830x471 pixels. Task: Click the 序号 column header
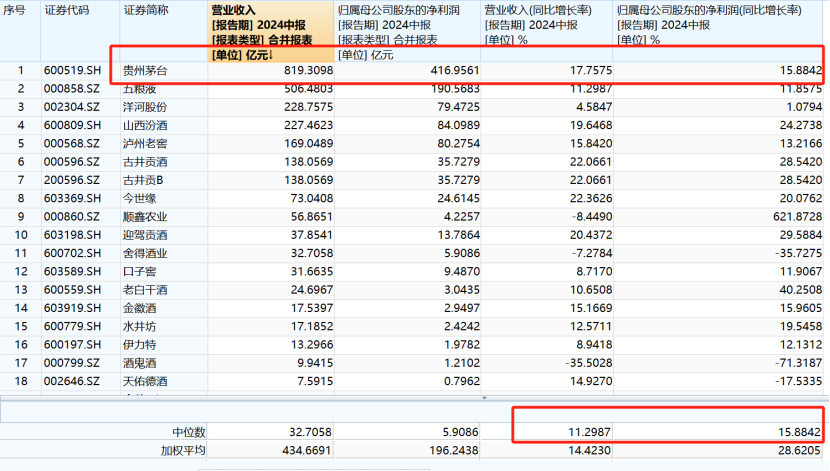[x=14, y=10]
